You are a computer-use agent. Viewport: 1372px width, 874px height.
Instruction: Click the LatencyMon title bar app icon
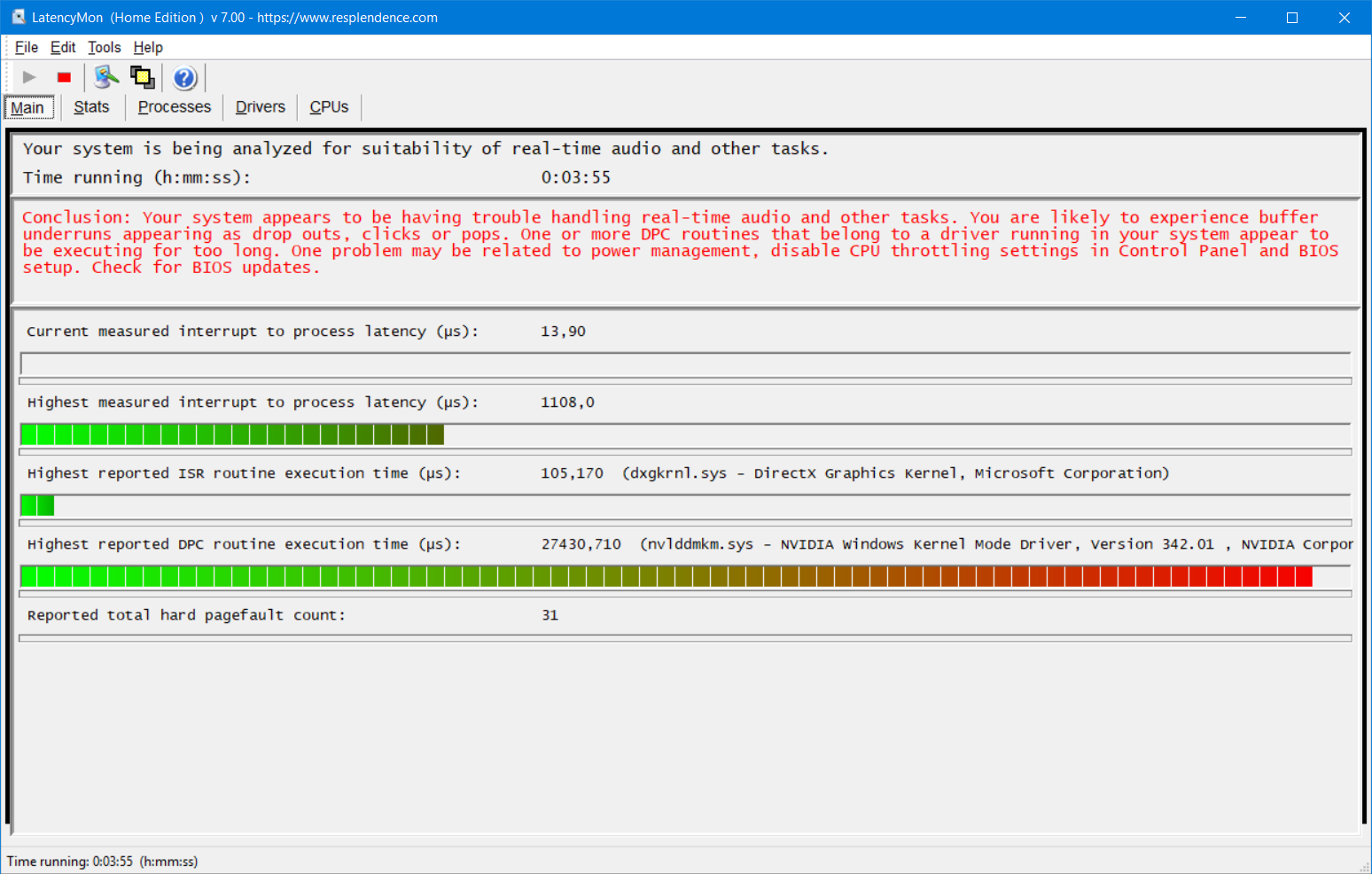tap(18, 17)
